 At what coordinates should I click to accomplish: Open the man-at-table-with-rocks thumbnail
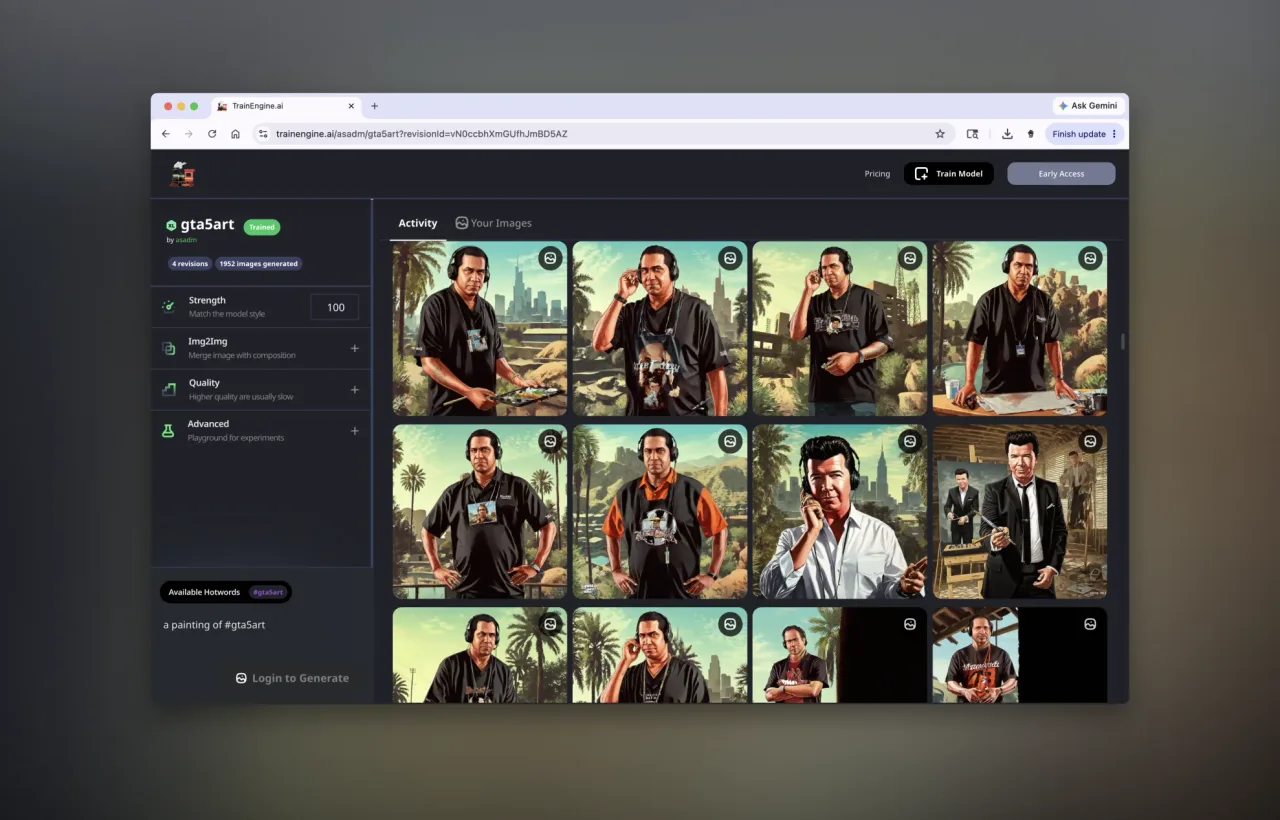click(x=1020, y=328)
